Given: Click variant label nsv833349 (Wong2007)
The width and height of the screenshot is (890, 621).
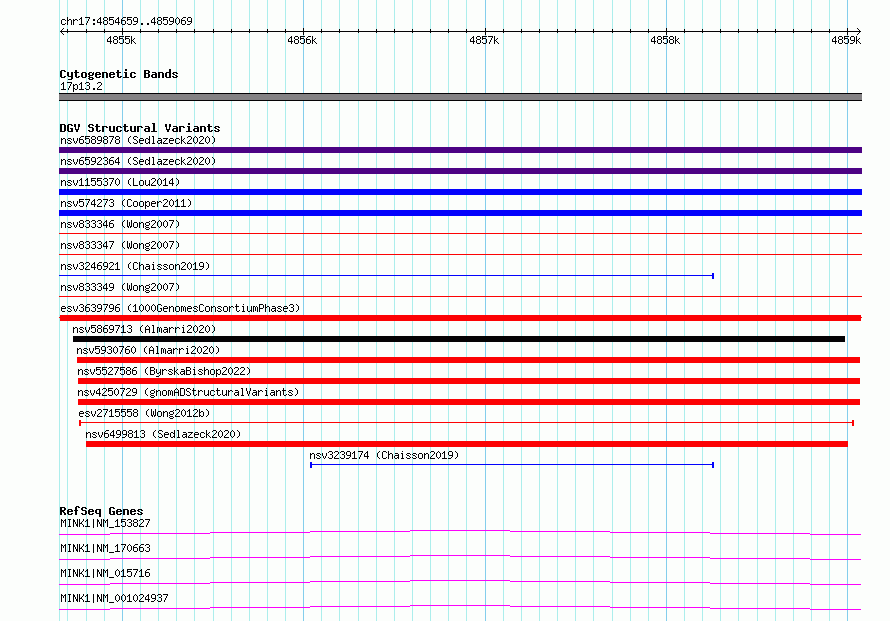Looking at the screenshot, I should 120,287.
